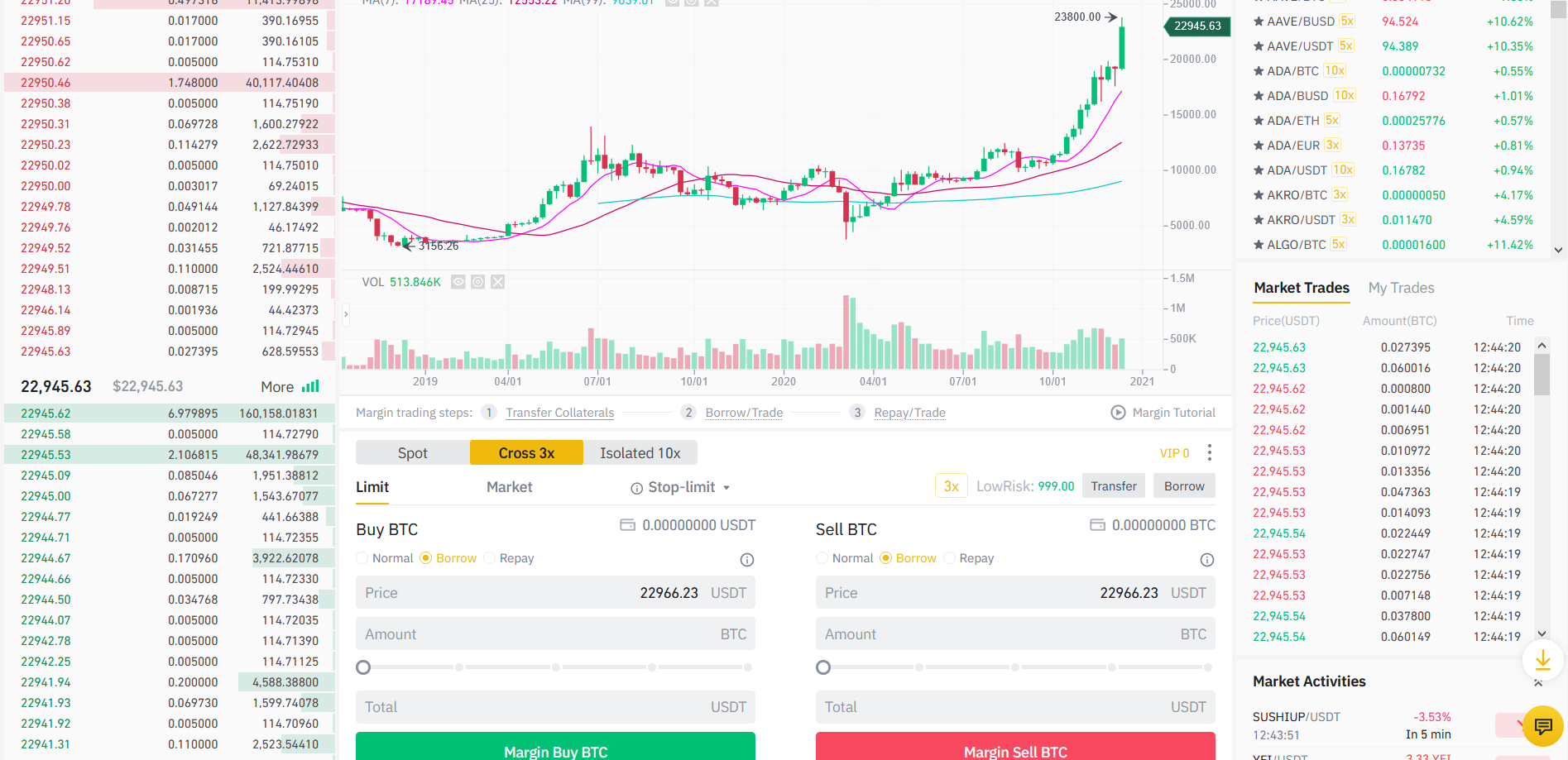Hide the VOL indicator with the eye icon
This screenshot has width=1568, height=760.
coord(458,282)
